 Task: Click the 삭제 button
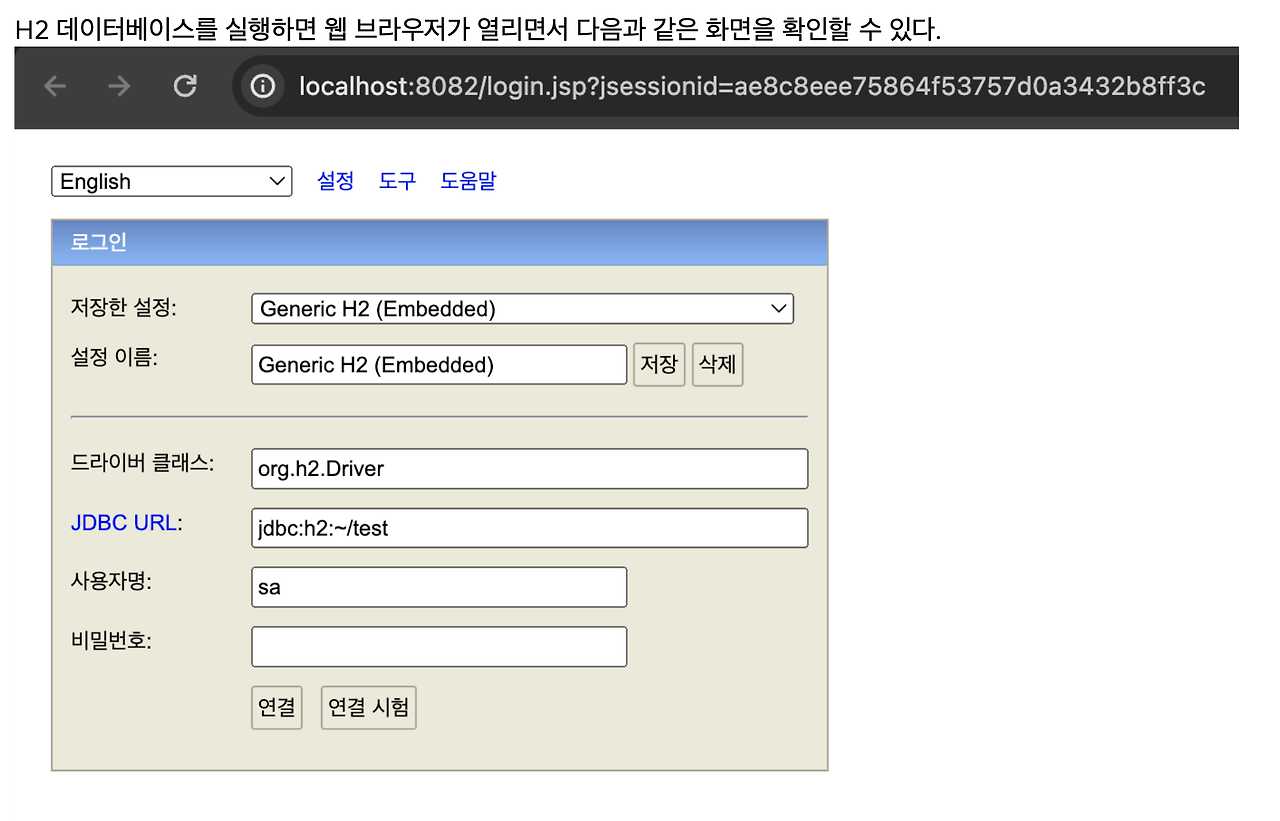718,365
